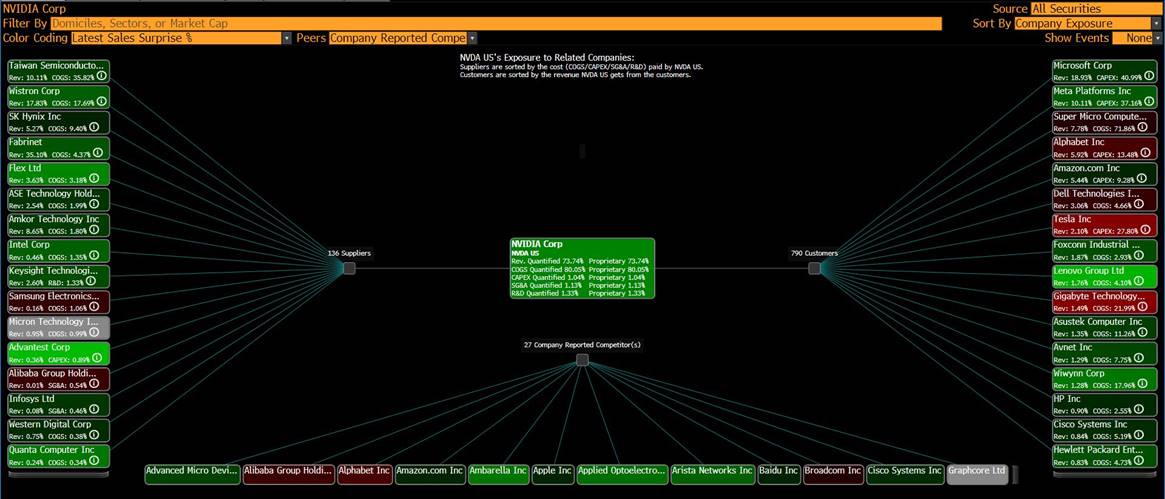Collapse the 27 Company Reported Competitors node
The height and width of the screenshot is (499, 1165).
[582, 360]
